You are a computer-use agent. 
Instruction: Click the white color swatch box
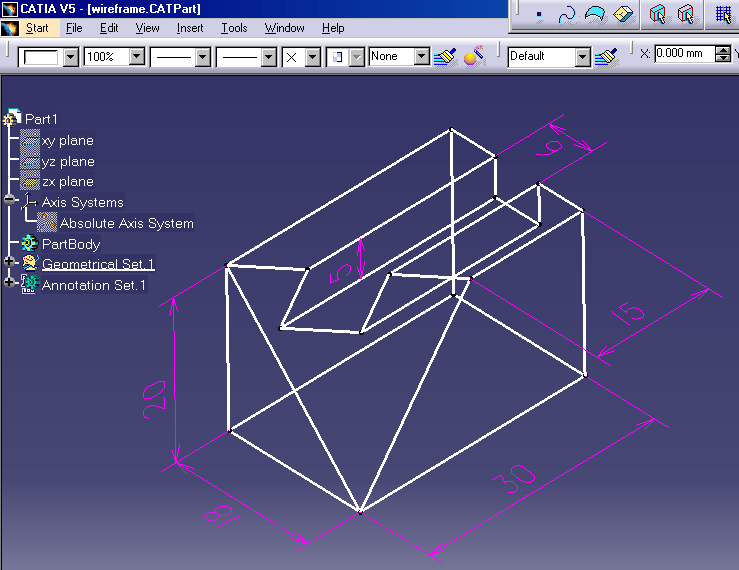coord(41,58)
